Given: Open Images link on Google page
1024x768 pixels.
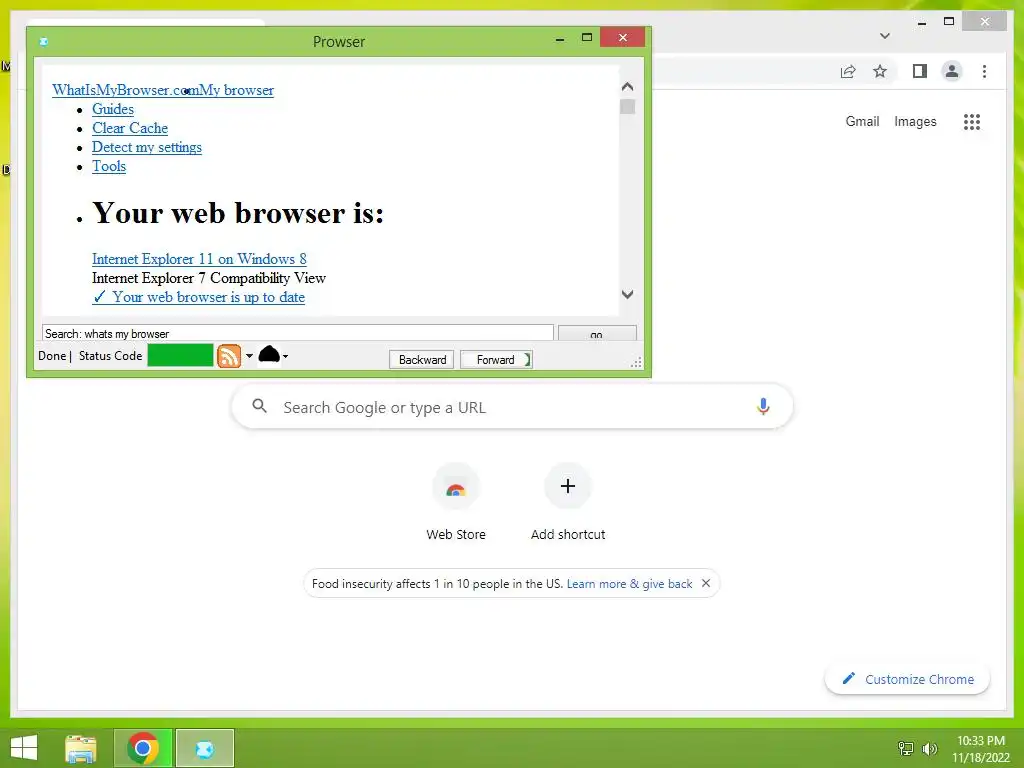Looking at the screenshot, I should tap(915, 121).
